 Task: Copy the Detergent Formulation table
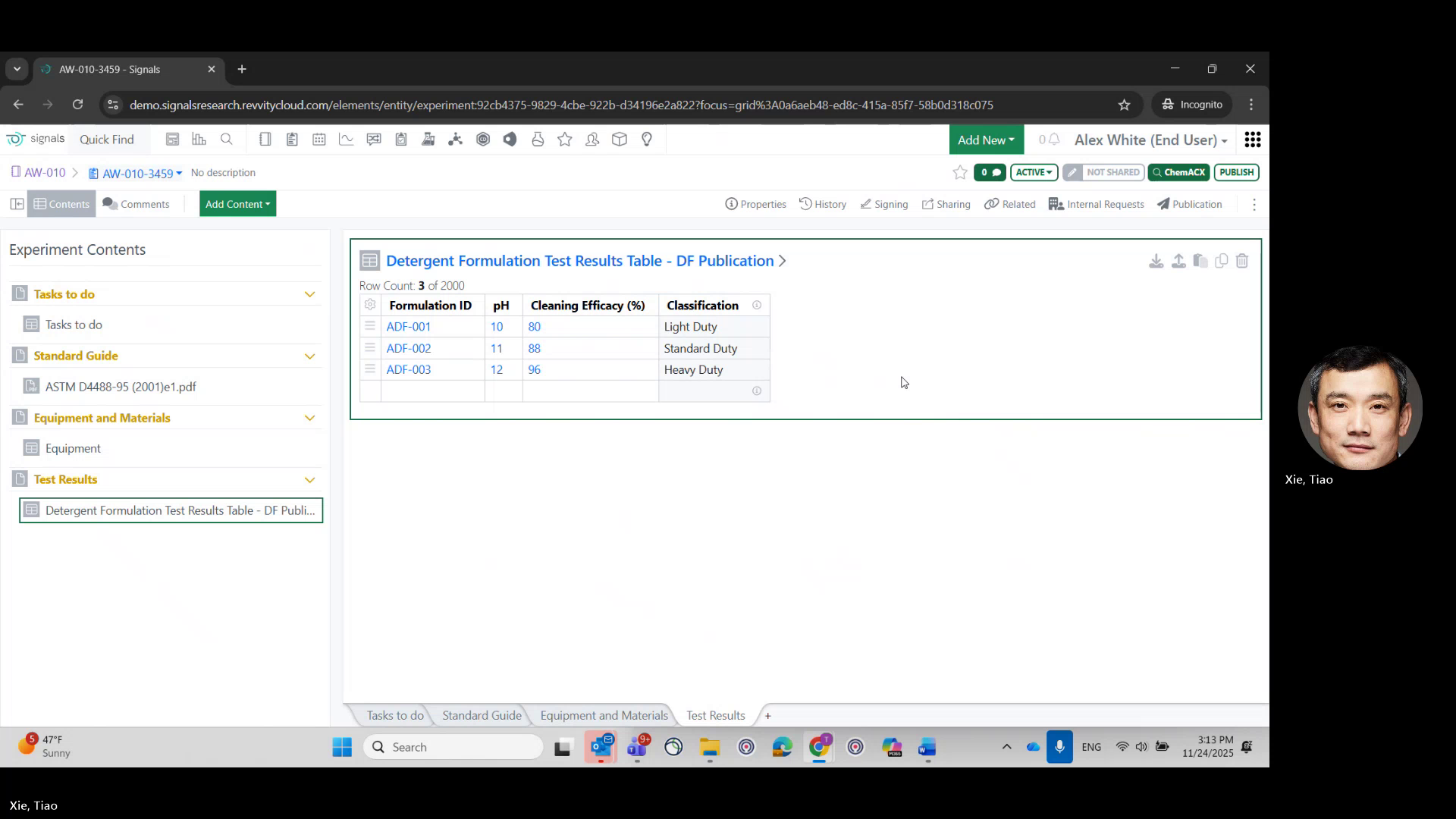click(x=1221, y=260)
